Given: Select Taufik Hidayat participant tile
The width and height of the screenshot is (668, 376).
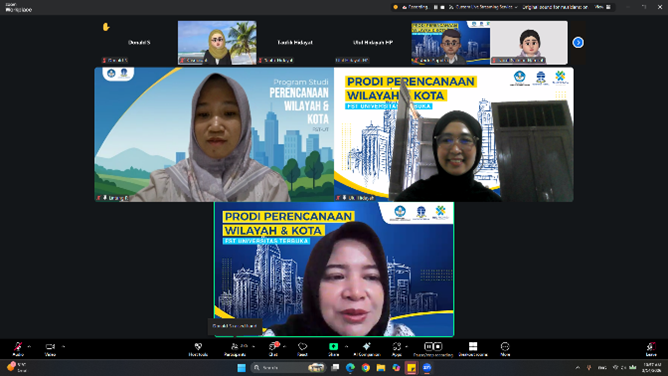Looking at the screenshot, I should coord(295,43).
